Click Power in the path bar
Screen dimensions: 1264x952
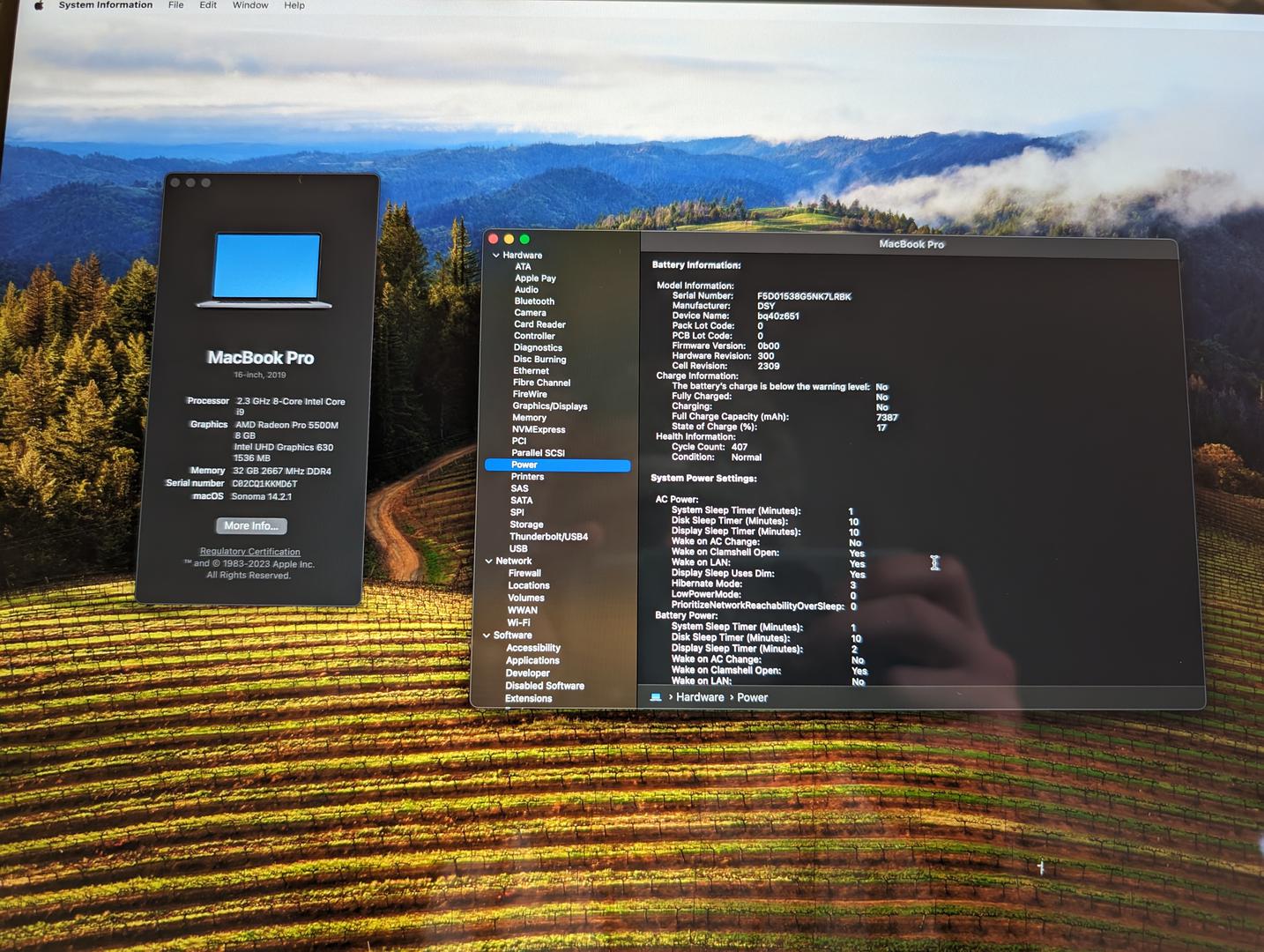coord(752,697)
